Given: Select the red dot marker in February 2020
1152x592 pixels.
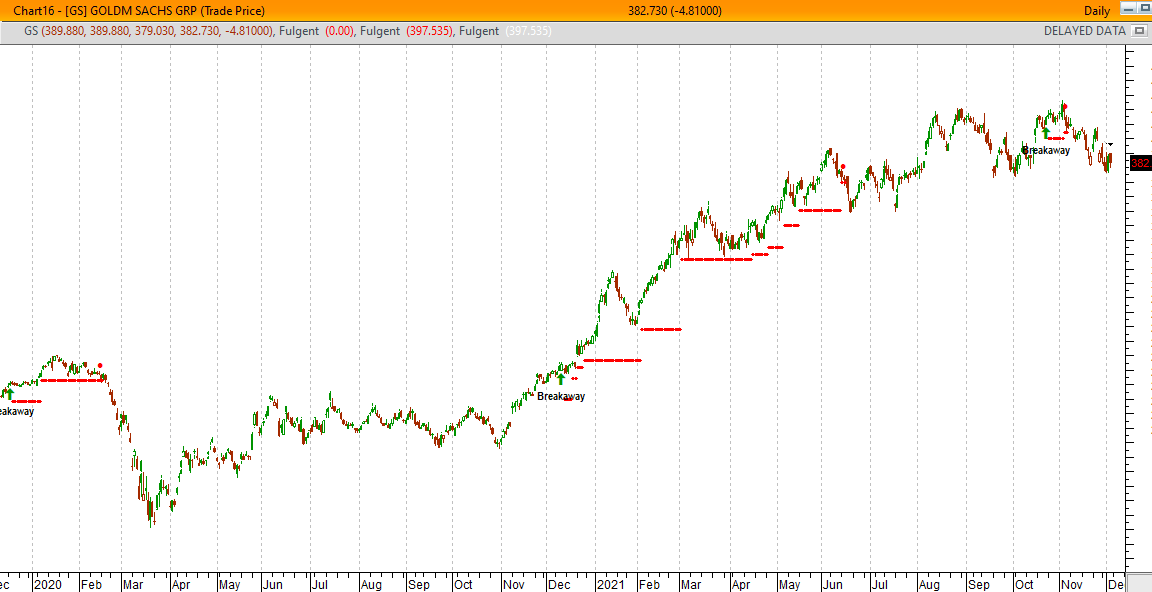Looking at the screenshot, I should (x=100, y=365).
